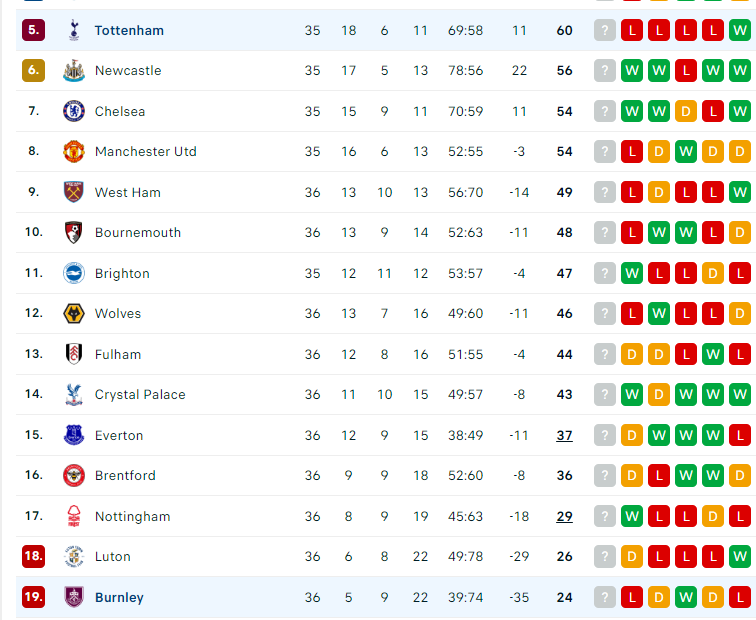Click Newcastle's red L form badge
This screenshot has width=756, height=620.
pyautogui.click(x=686, y=70)
